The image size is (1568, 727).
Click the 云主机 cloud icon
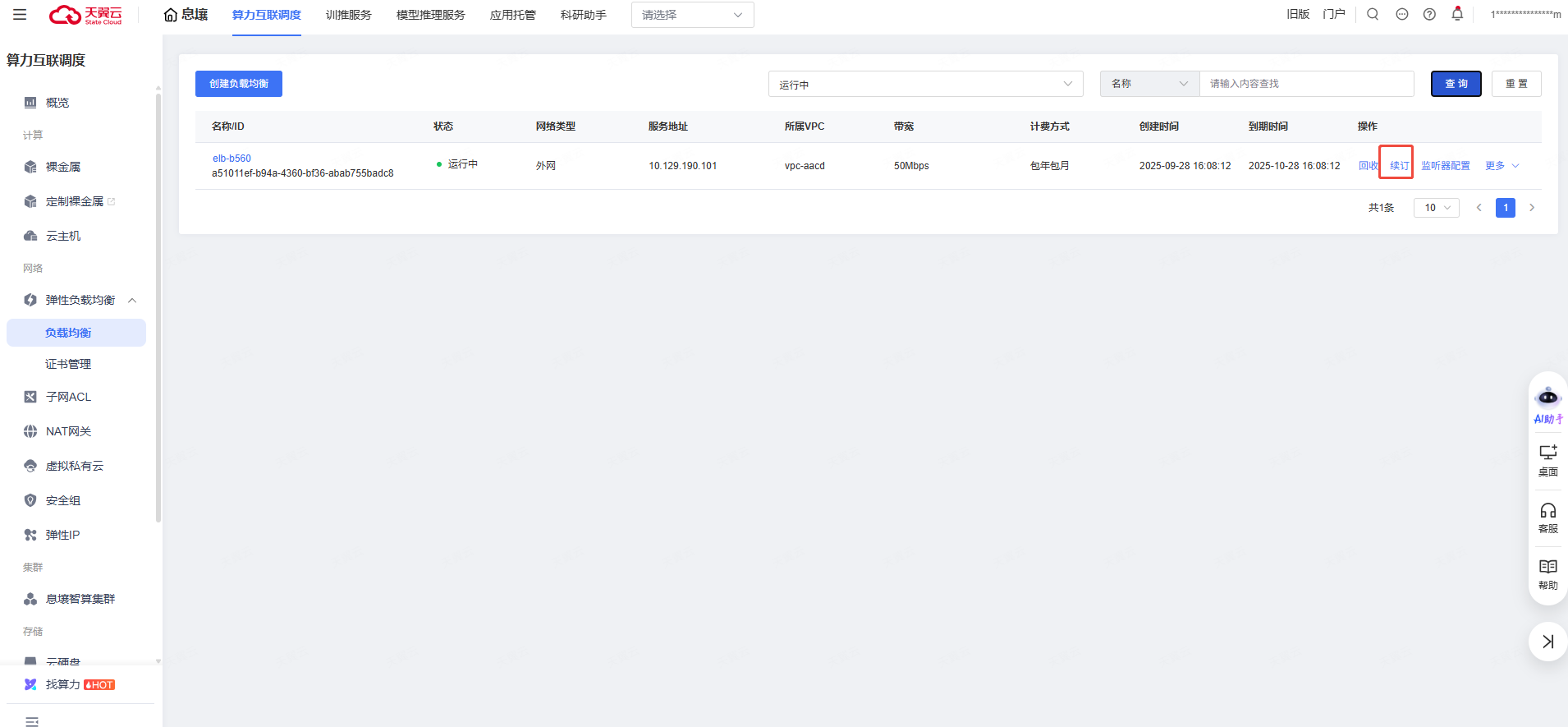[30, 236]
